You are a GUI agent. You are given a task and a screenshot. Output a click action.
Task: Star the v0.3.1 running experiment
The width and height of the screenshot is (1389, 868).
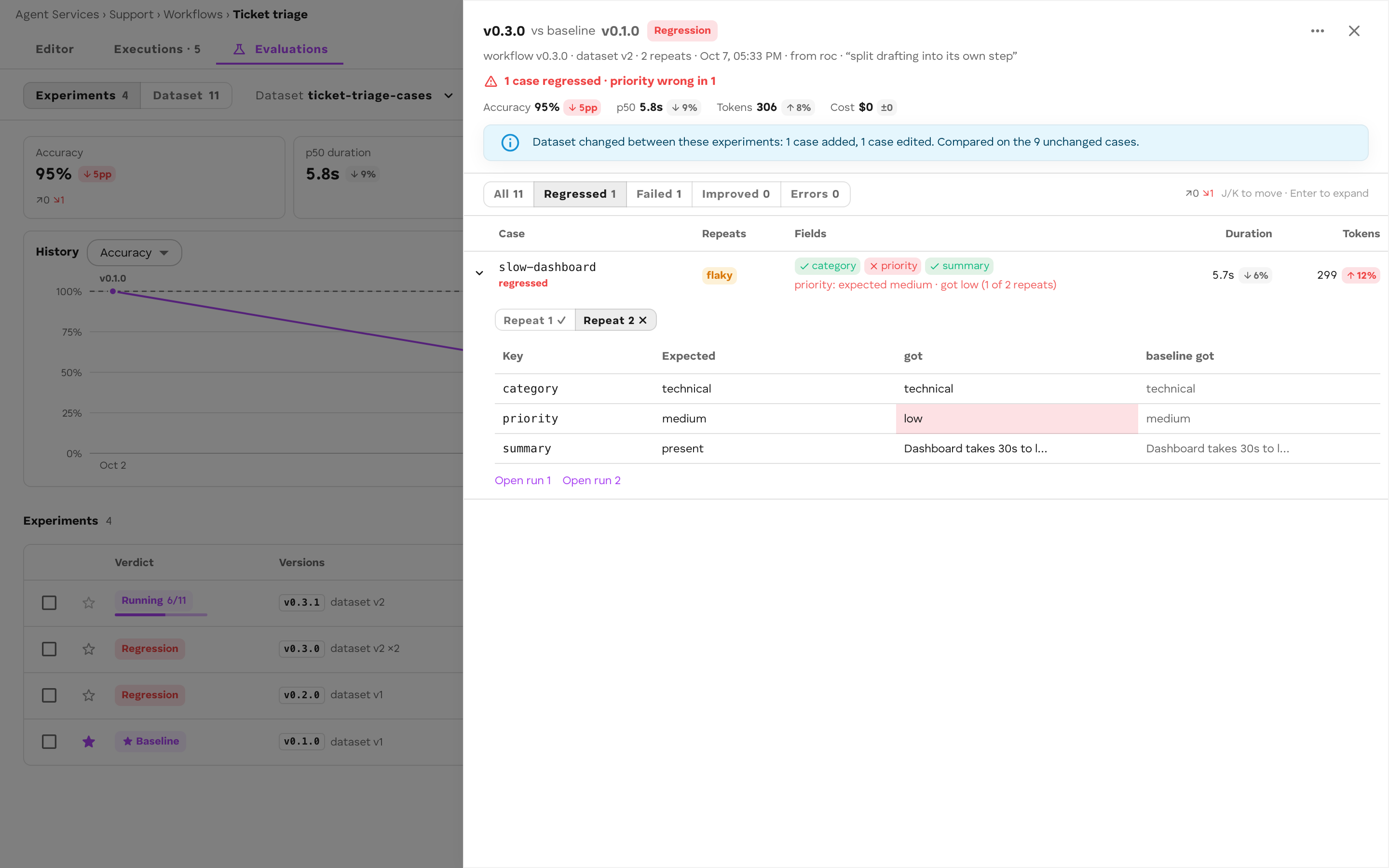pos(88,603)
